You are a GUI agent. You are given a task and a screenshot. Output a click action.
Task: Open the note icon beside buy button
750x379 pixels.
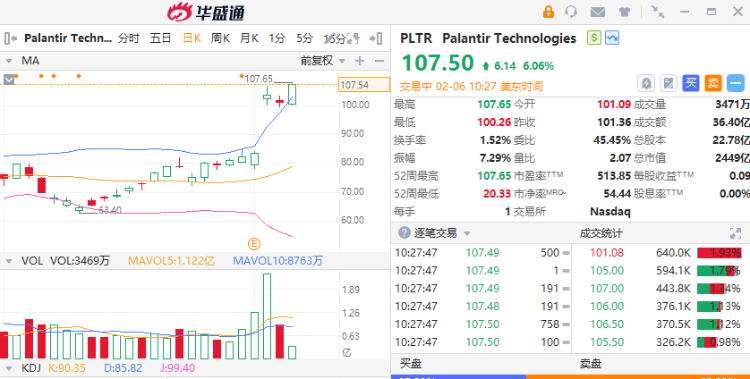pyautogui.click(x=668, y=83)
